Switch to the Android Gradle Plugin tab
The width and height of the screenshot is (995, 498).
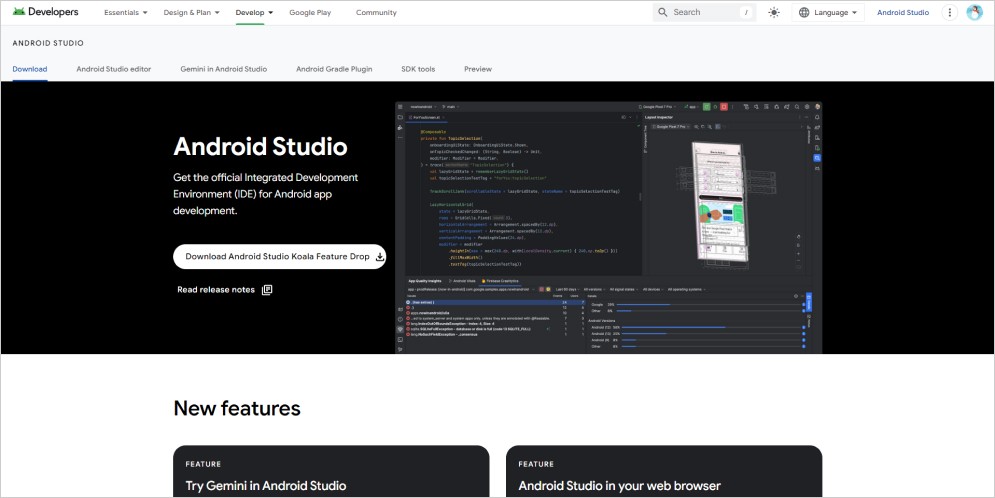pyautogui.click(x=334, y=69)
